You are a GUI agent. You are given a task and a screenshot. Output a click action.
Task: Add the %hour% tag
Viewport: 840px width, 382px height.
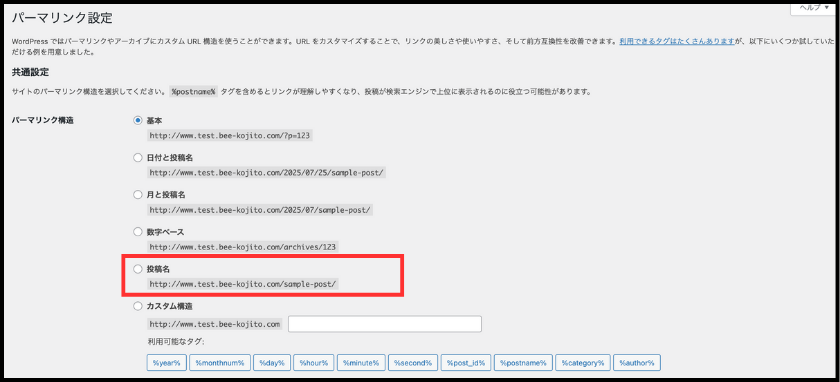click(x=314, y=363)
